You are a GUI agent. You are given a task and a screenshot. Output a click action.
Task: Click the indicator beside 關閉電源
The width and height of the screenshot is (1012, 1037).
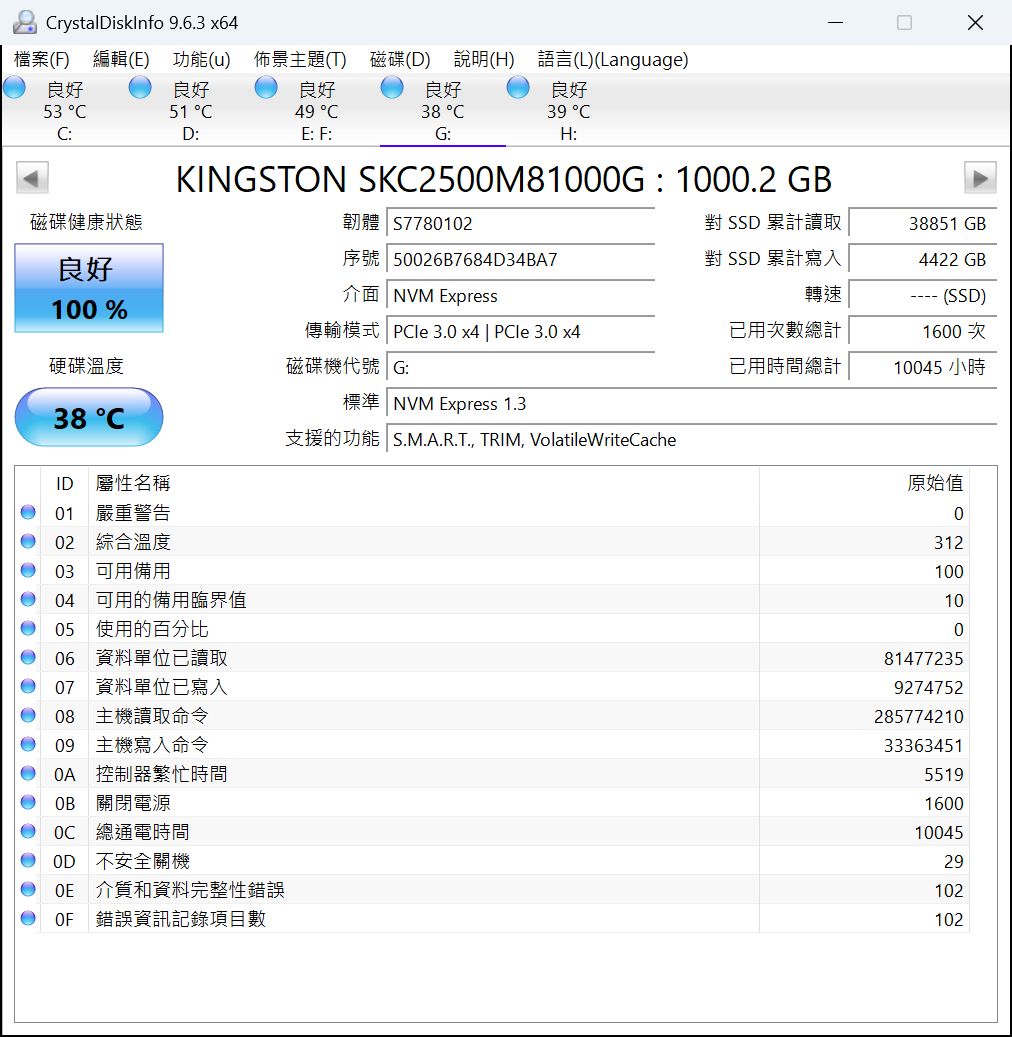click(27, 802)
